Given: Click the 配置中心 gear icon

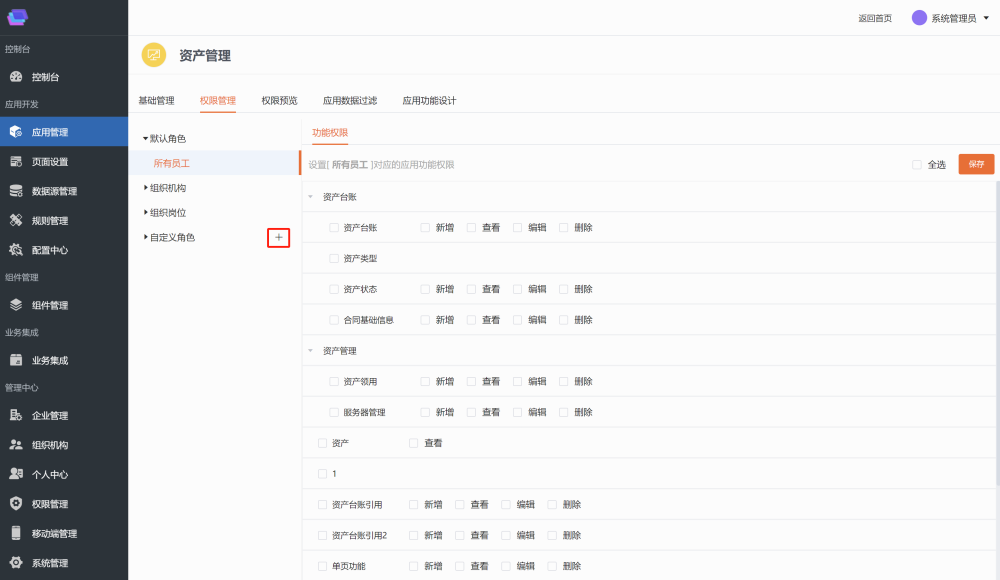Looking at the screenshot, I should [16, 250].
